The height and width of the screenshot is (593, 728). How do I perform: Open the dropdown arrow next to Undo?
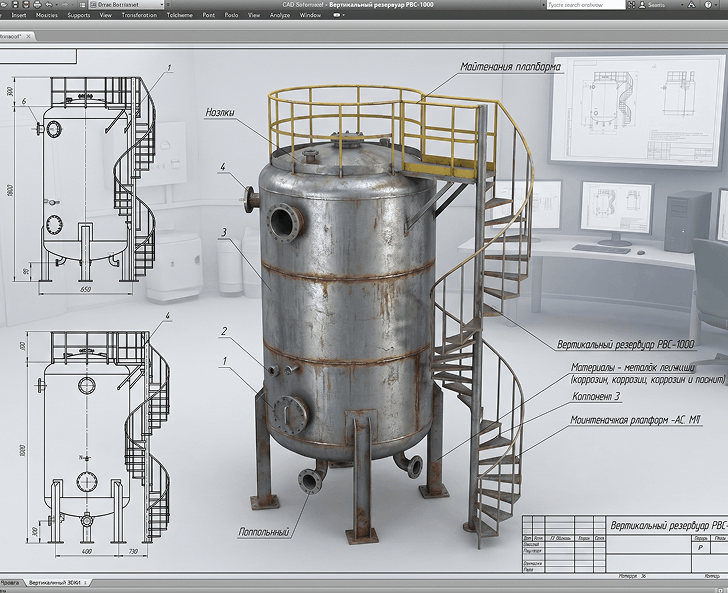tap(57, 5)
